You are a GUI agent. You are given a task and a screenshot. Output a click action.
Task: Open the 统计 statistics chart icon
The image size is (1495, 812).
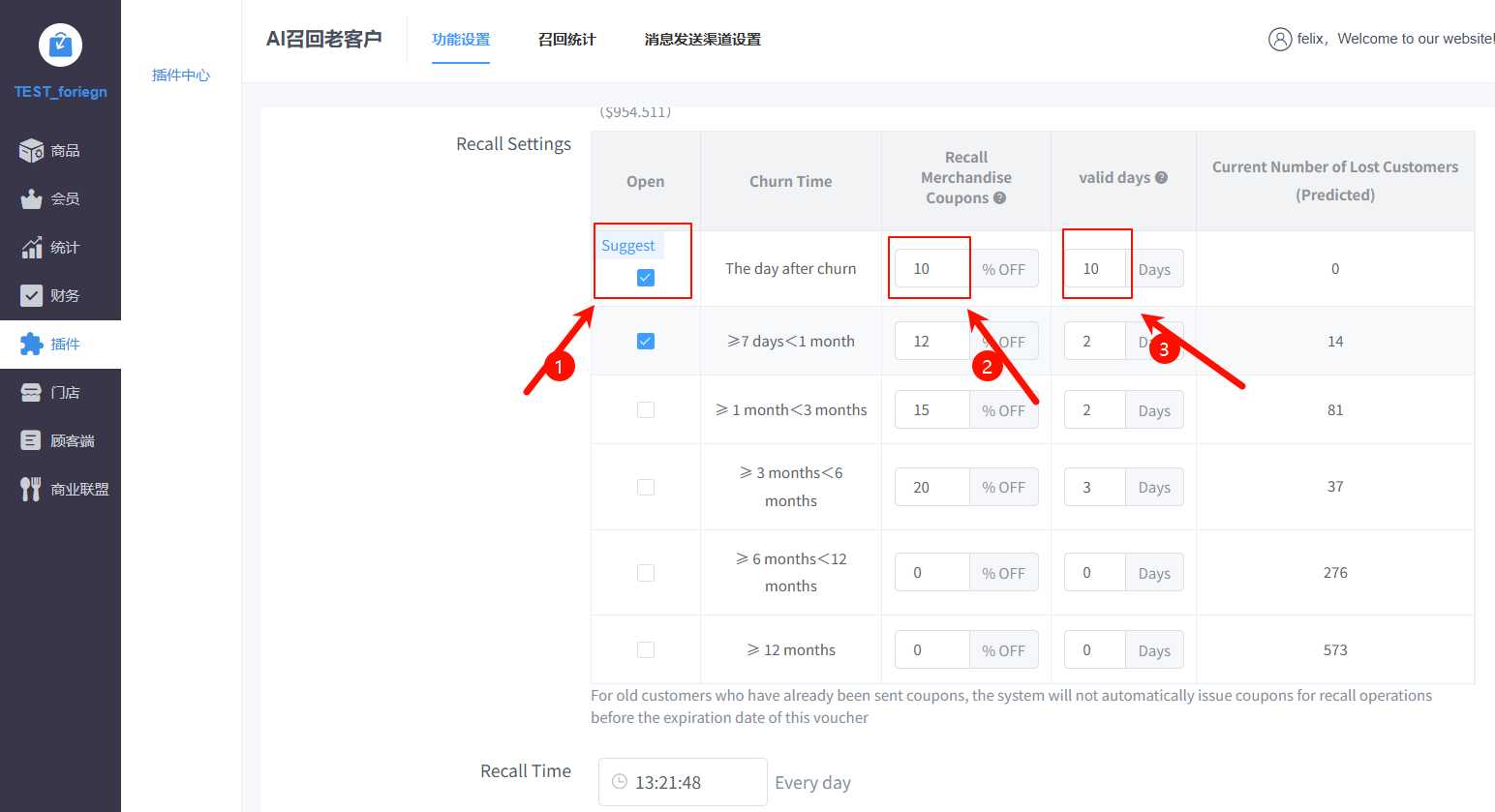click(31, 248)
